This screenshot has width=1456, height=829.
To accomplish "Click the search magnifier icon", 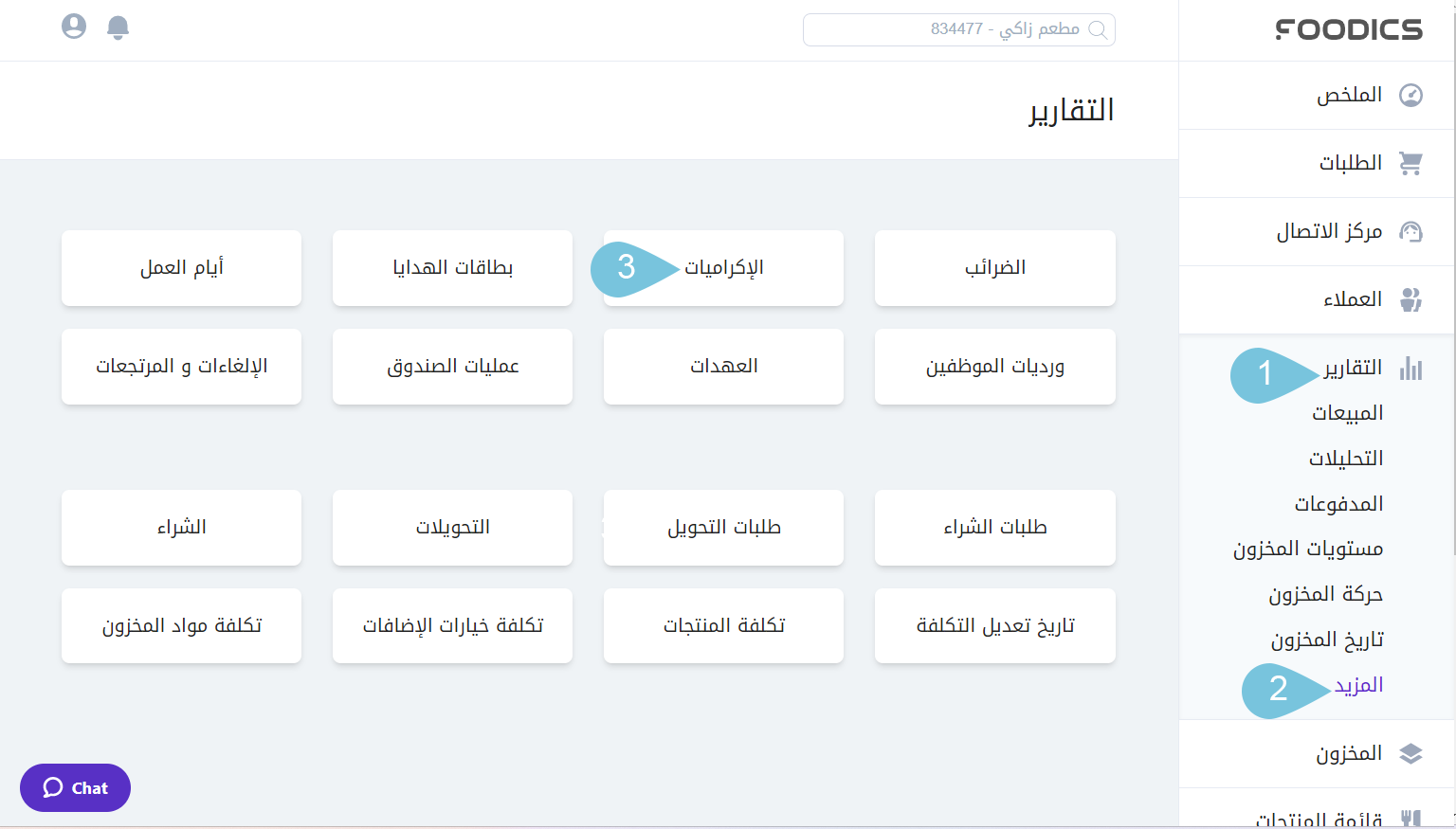I will (1098, 29).
